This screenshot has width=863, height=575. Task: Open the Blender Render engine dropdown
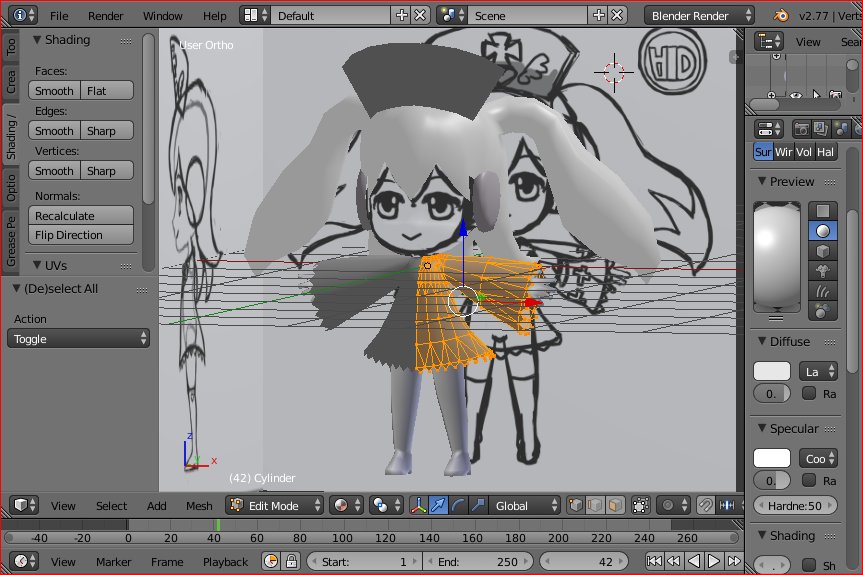[699, 15]
